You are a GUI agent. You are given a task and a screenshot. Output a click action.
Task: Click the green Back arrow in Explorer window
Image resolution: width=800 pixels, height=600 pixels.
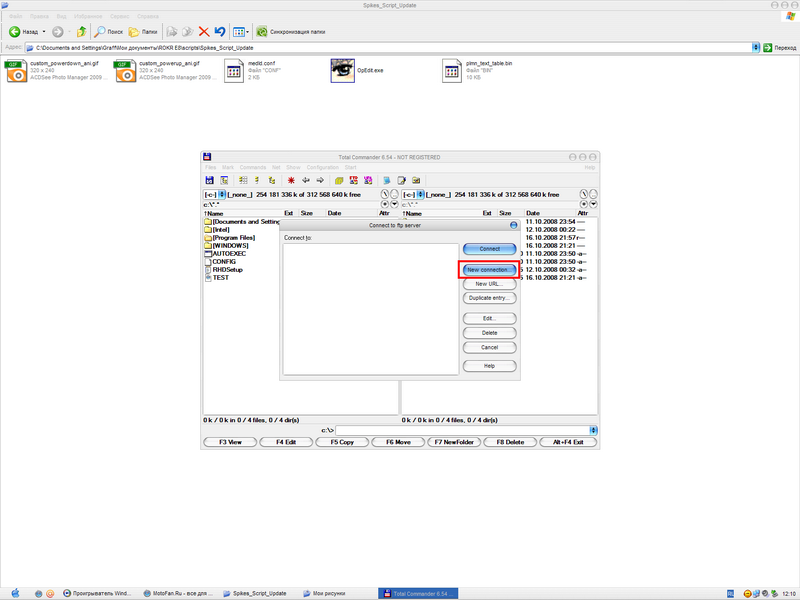tap(14, 32)
